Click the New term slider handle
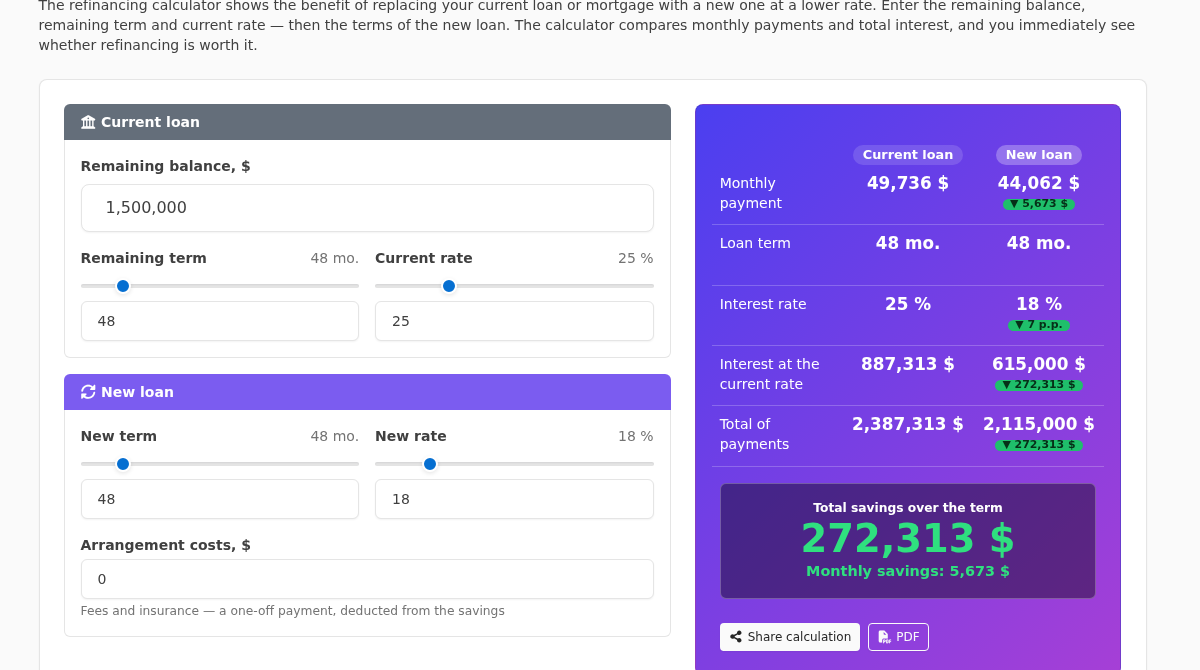The width and height of the screenshot is (1200, 670). point(123,464)
